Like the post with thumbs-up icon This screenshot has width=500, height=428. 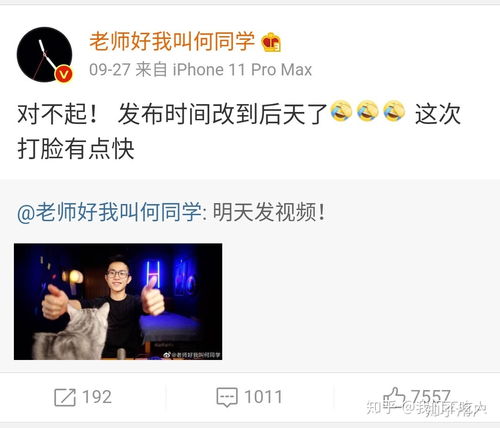pyautogui.click(x=394, y=397)
